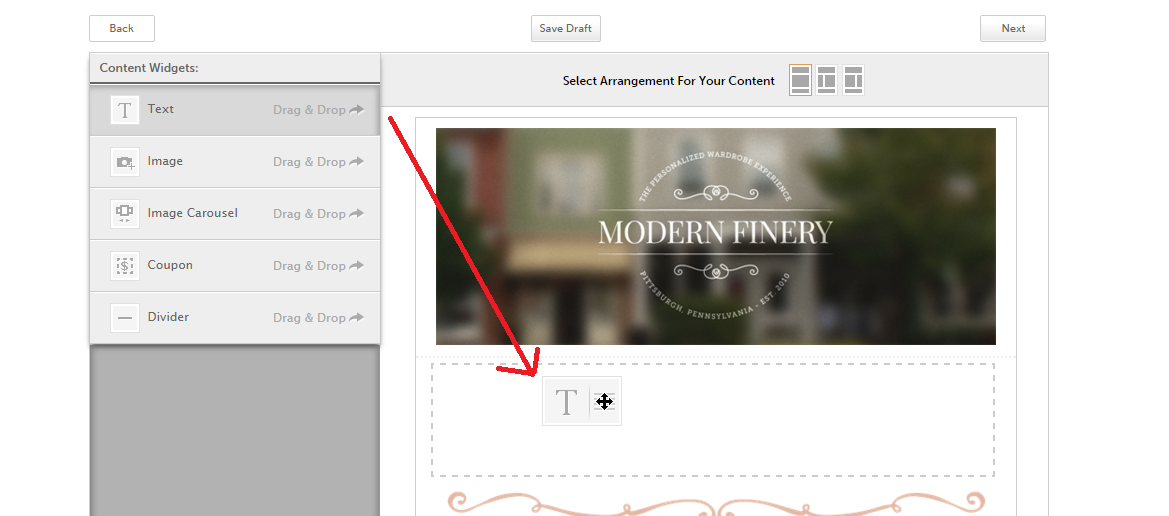Select the right-sidebar arrangement layout

point(852,80)
